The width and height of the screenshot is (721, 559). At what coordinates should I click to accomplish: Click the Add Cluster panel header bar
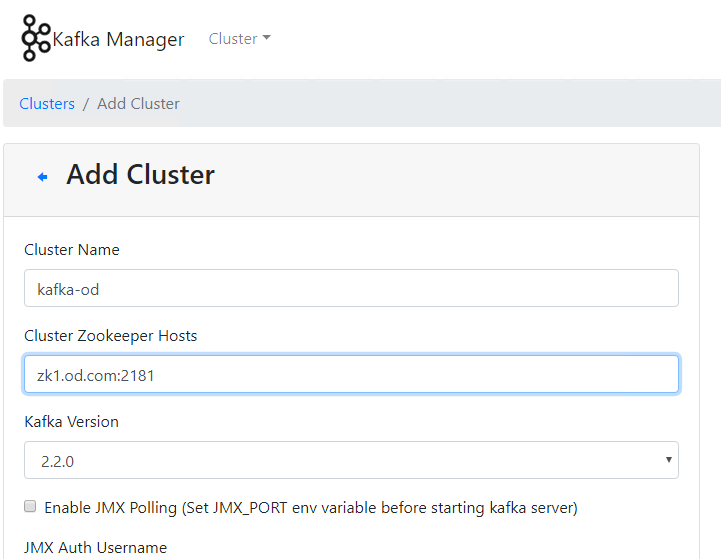click(x=450, y=180)
